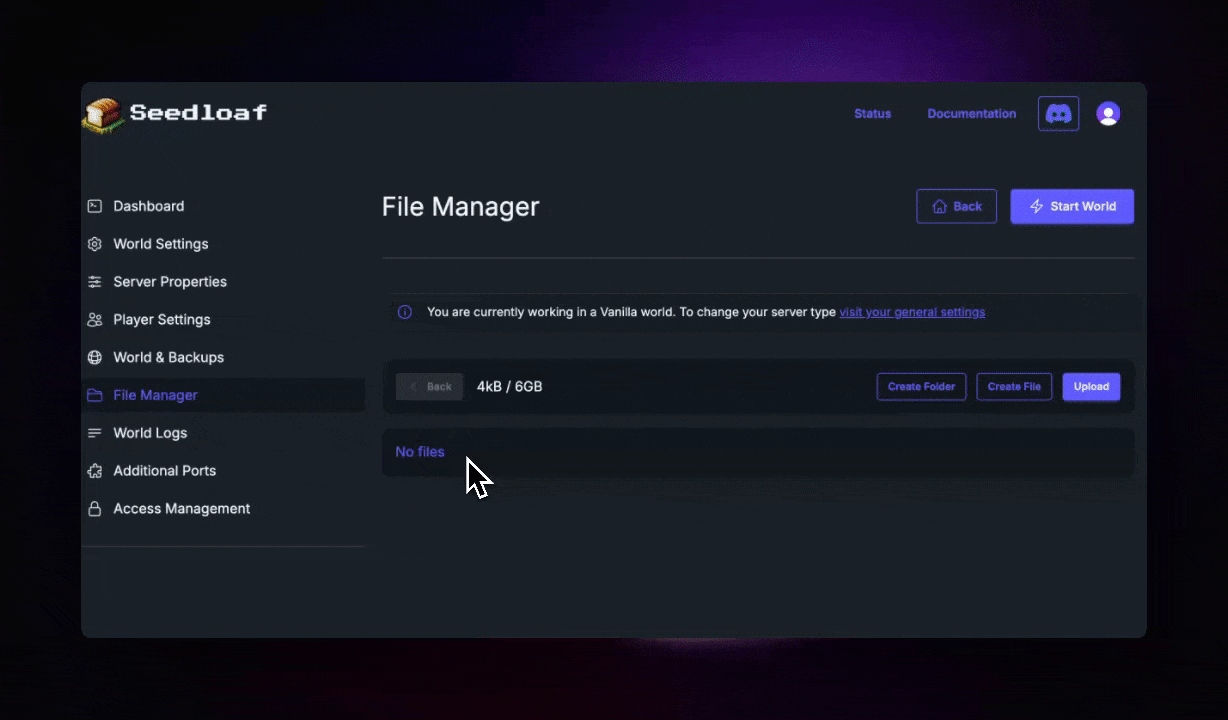Click the Seedloaf title text
Screen dimensions: 1228x720
tap(198, 113)
